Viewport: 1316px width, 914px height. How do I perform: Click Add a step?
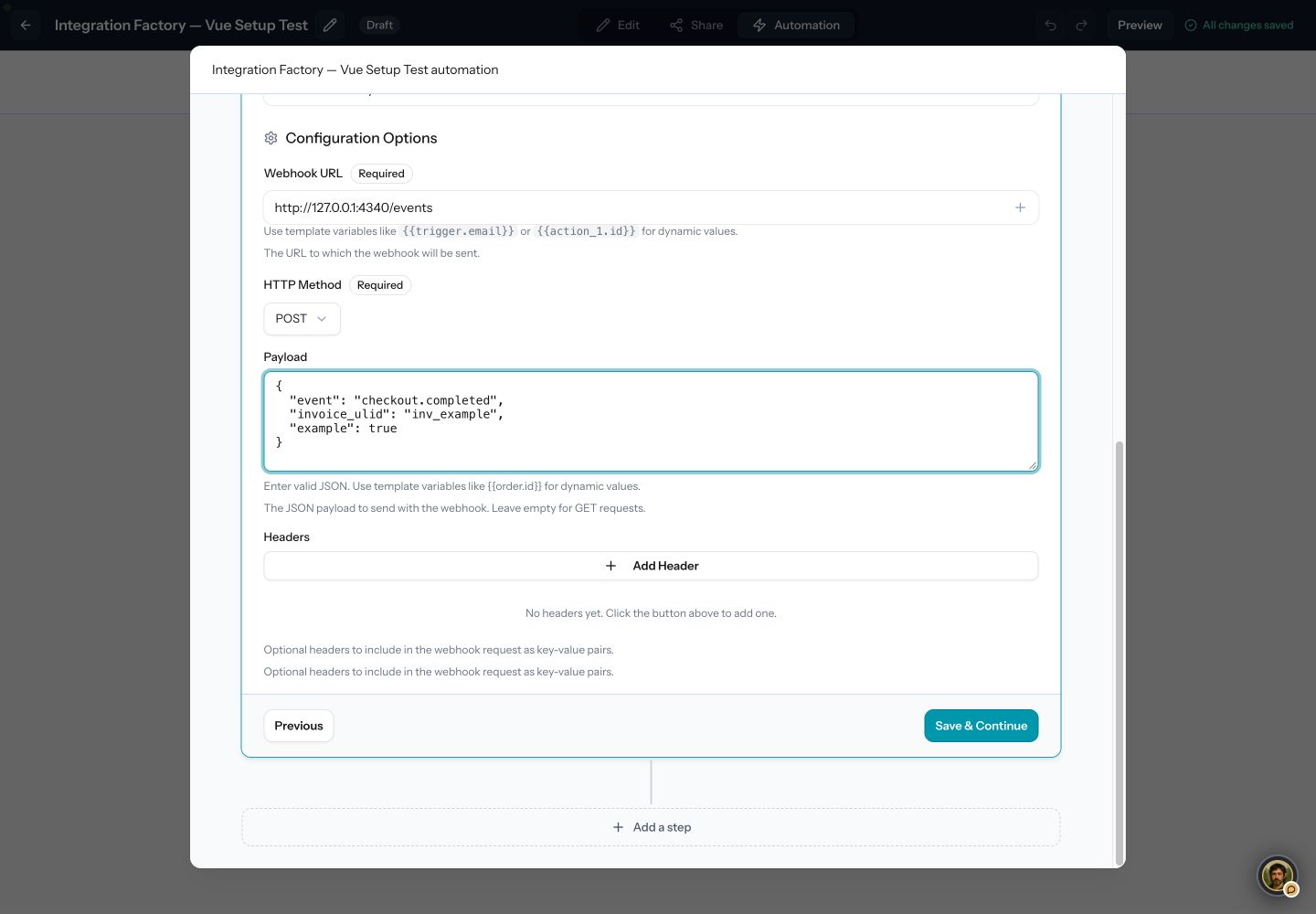(x=651, y=827)
